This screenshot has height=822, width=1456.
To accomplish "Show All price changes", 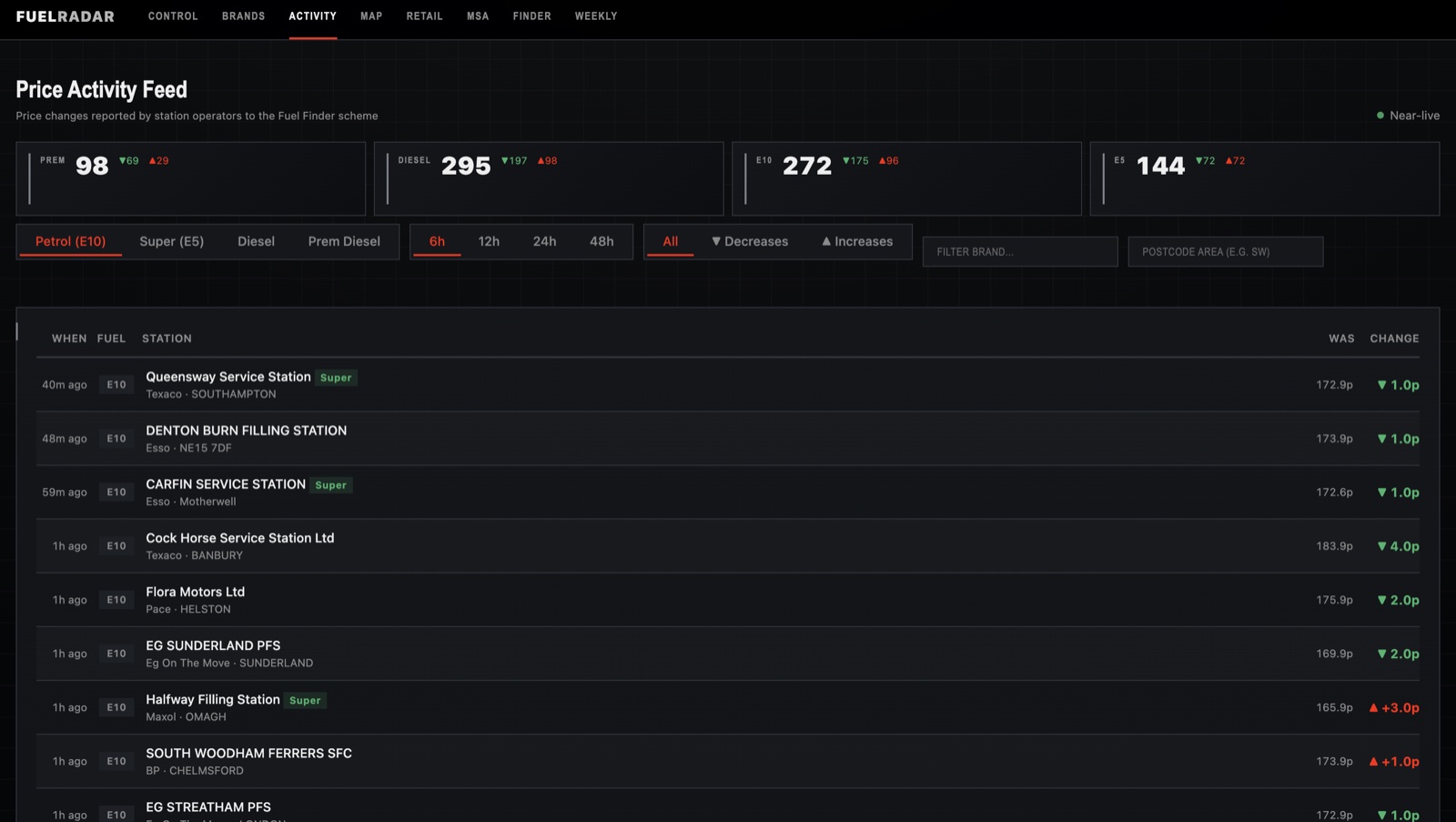I will [671, 241].
